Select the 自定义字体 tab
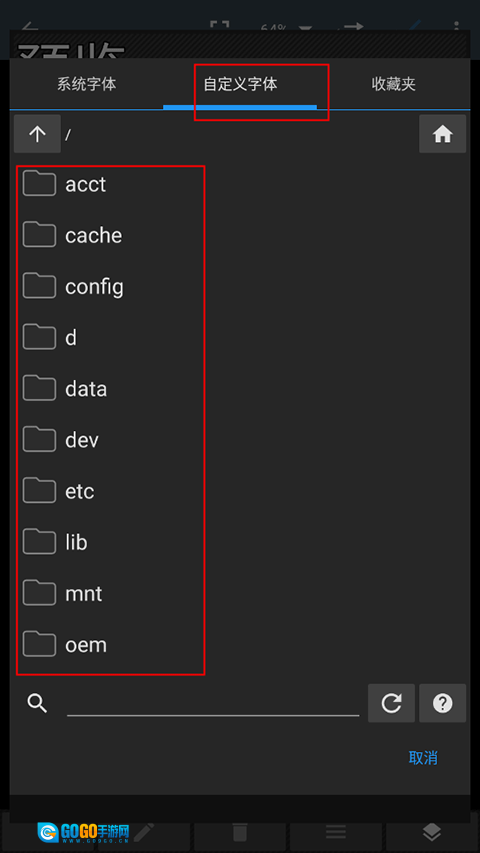 coord(240,84)
